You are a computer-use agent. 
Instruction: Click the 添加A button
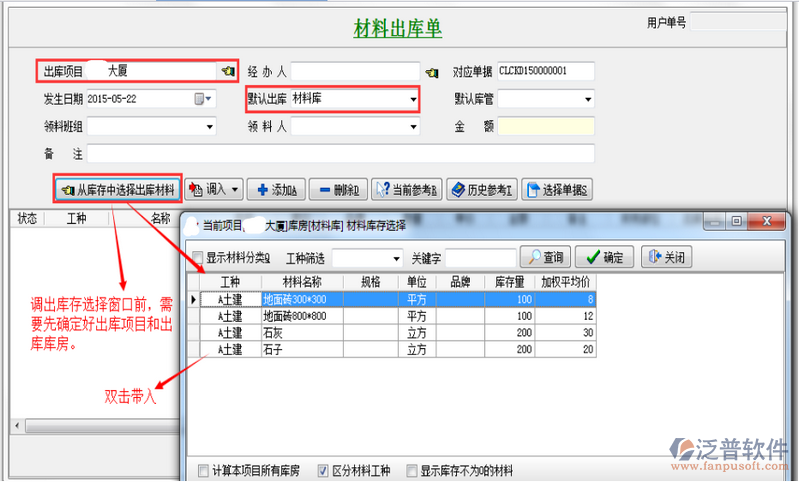(276, 190)
